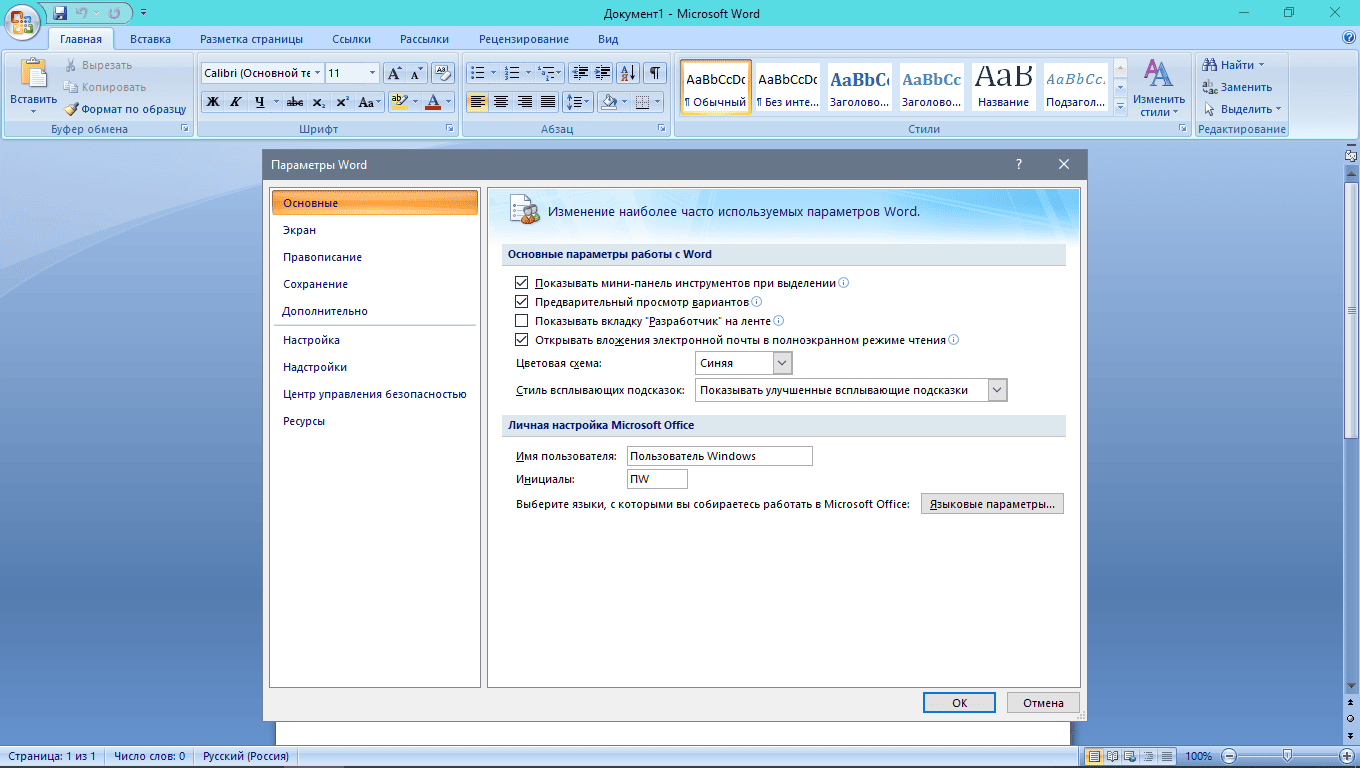Click the font color red A swatch
The width and height of the screenshot is (1360, 768).
[432, 102]
